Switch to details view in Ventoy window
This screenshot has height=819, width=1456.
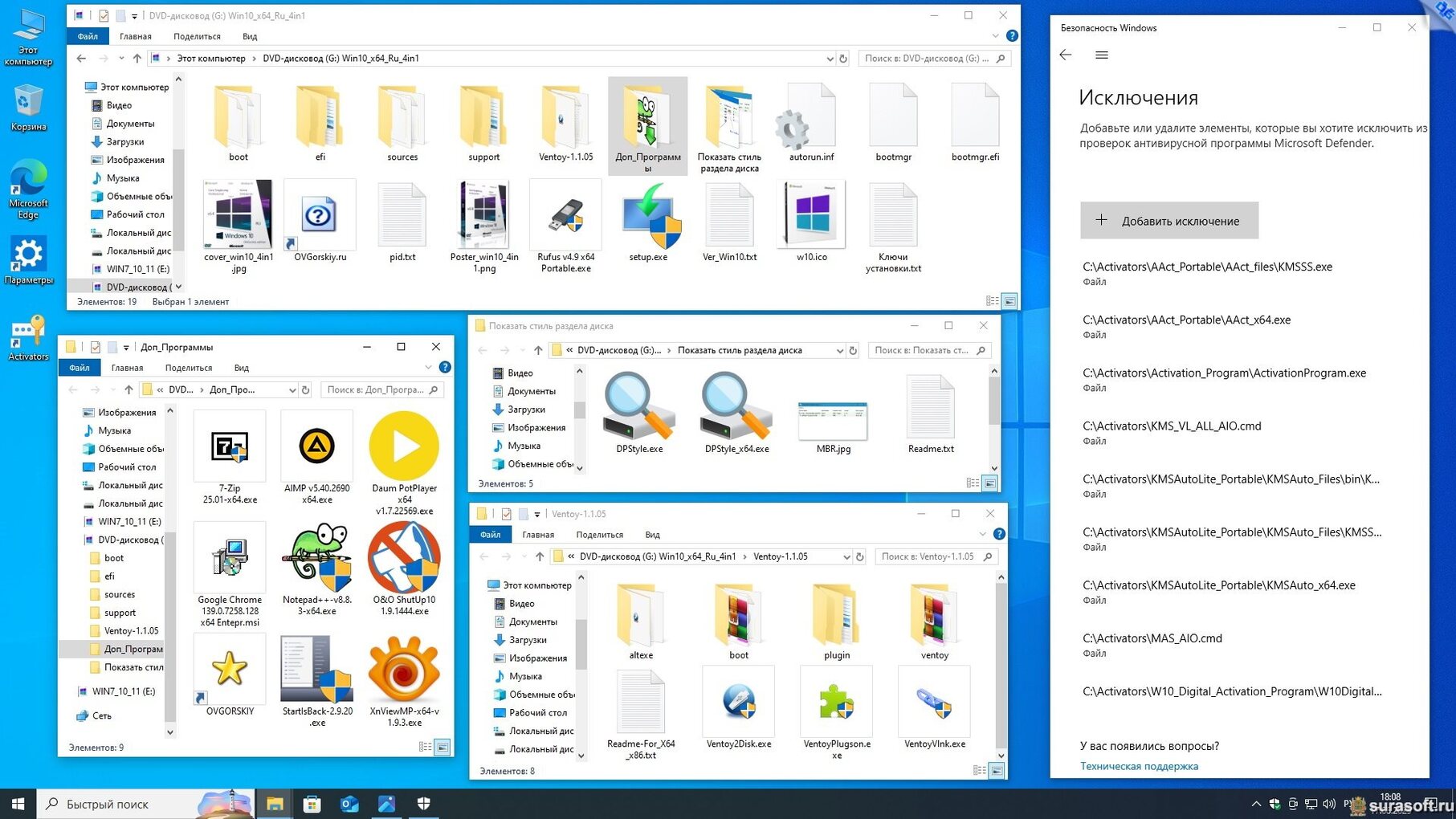coord(979,771)
